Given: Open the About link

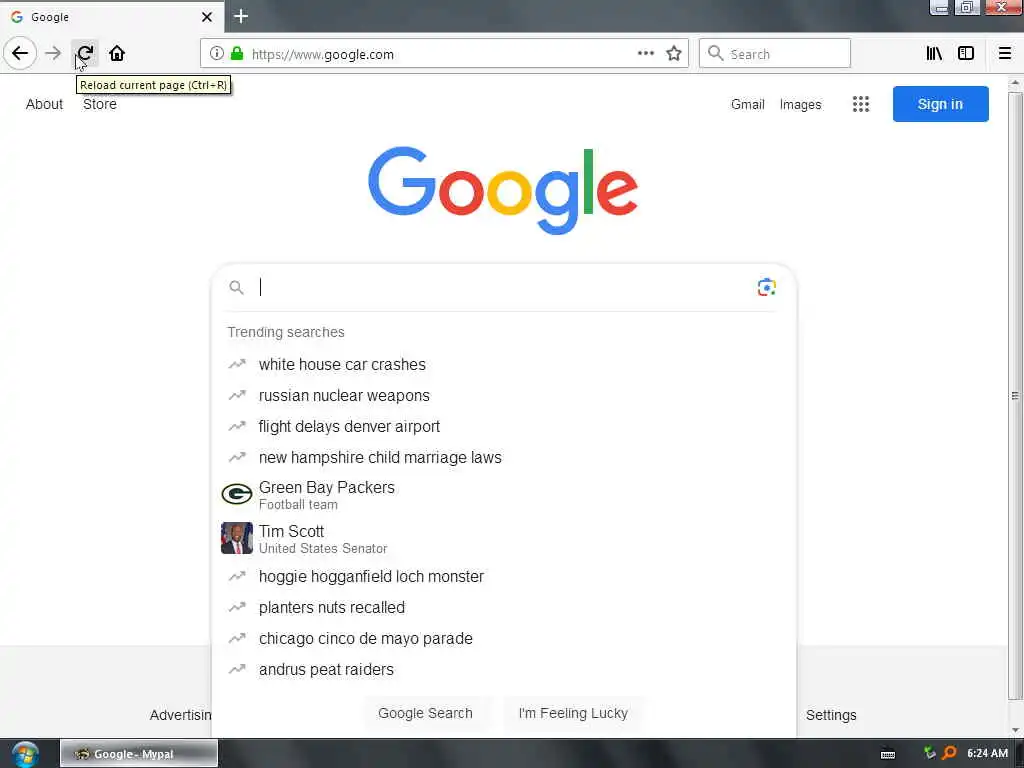Looking at the screenshot, I should 44,104.
